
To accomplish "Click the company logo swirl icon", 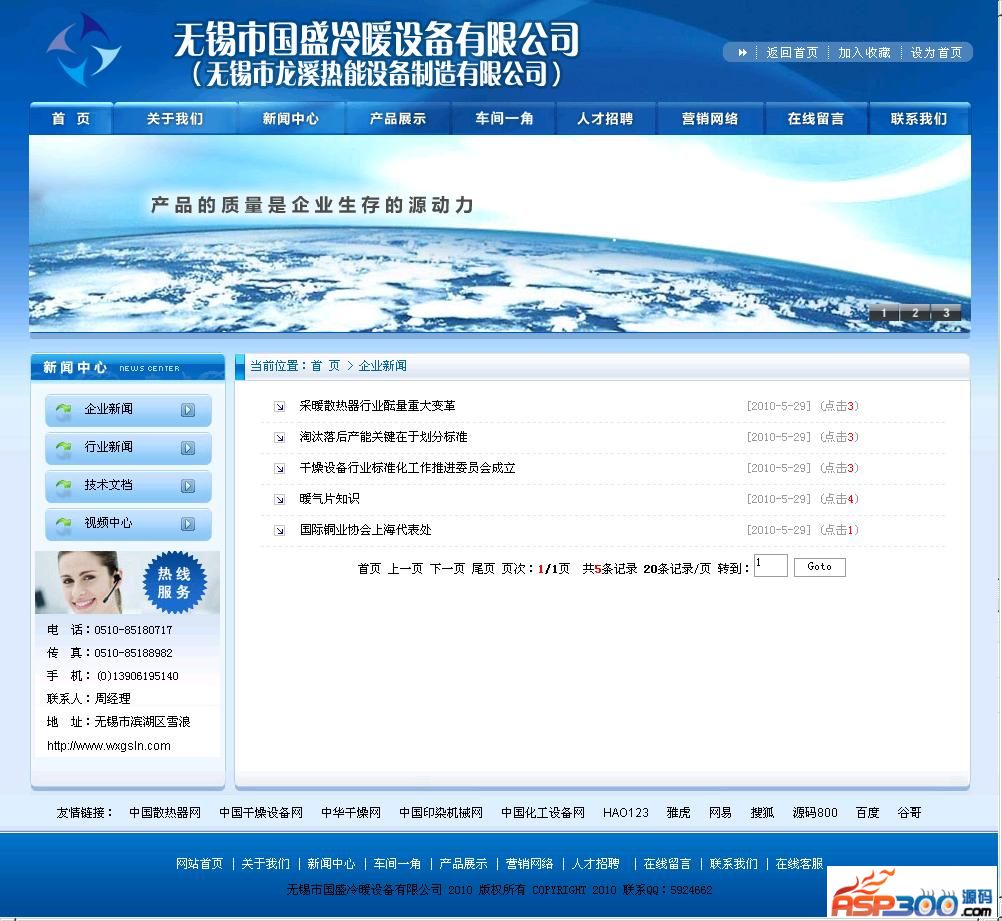I will click(84, 49).
